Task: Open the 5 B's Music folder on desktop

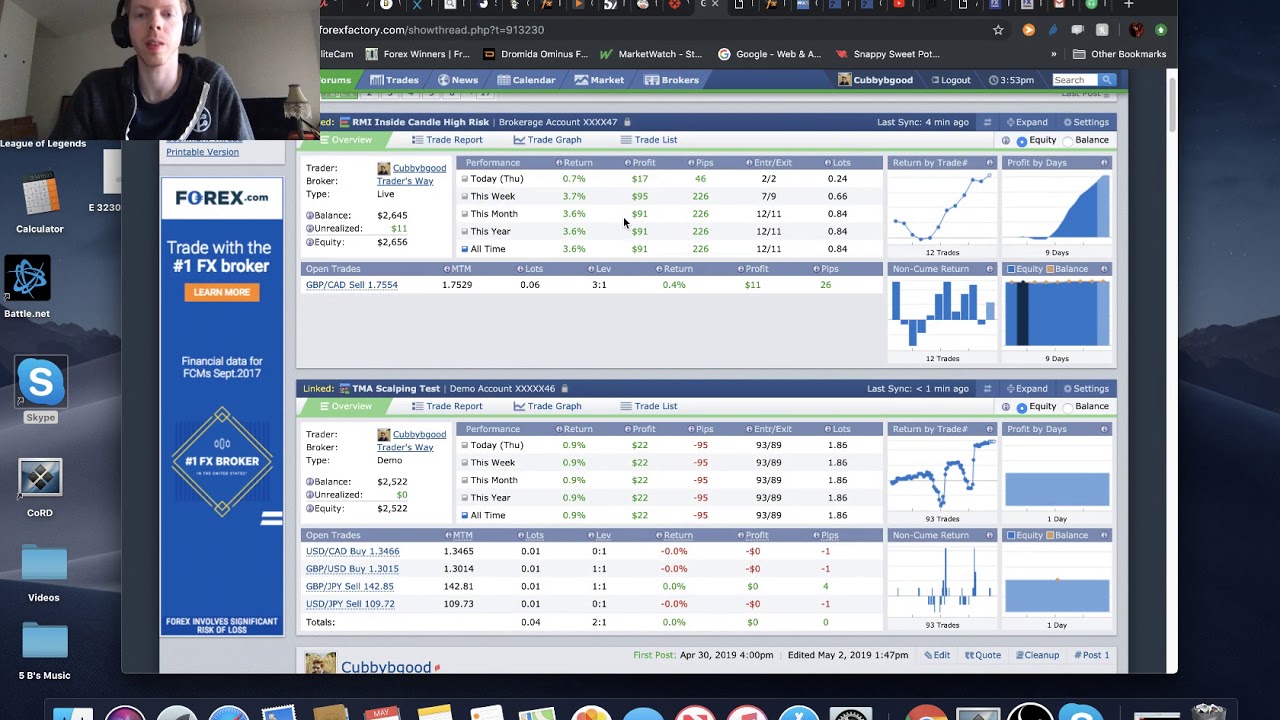Action: [44, 651]
